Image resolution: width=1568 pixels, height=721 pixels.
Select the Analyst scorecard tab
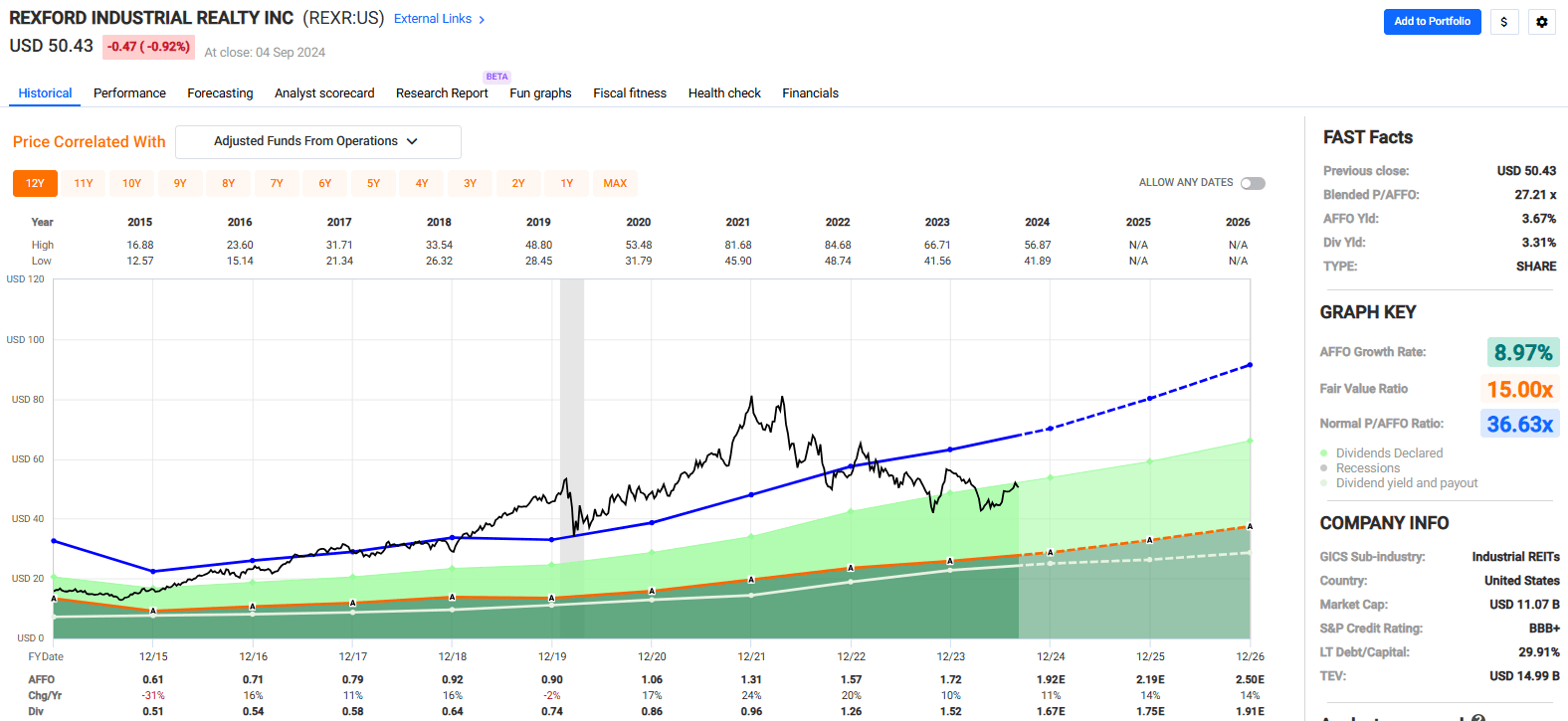pos(324,93)
